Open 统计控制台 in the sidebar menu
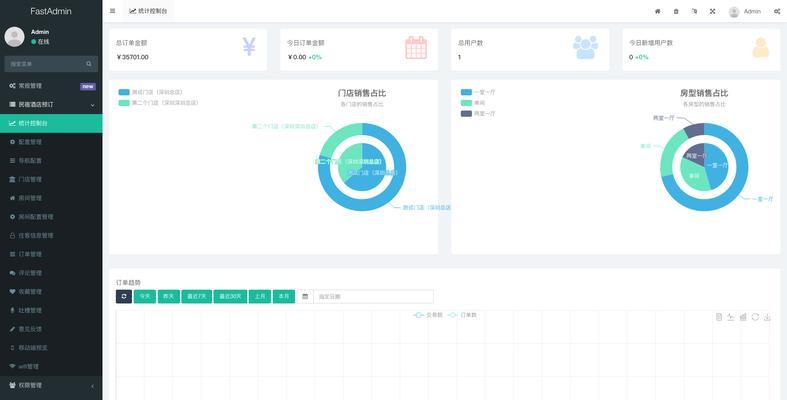This screenshot has height=400, width=787. (x=51, y=123)
